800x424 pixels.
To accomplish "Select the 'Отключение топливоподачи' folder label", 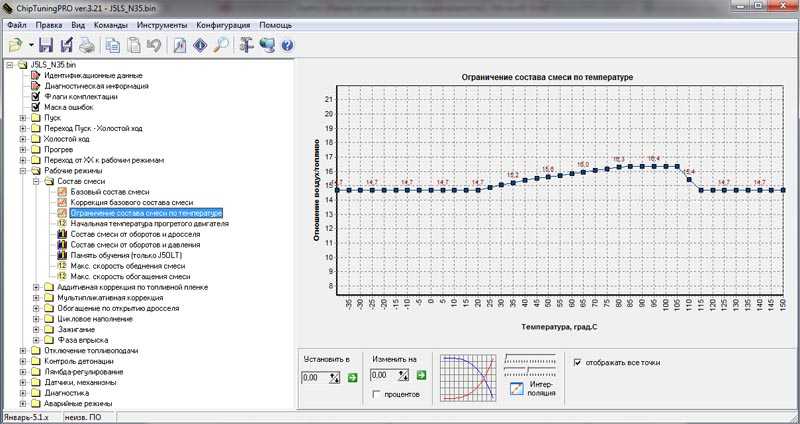I will click(91, 351).
